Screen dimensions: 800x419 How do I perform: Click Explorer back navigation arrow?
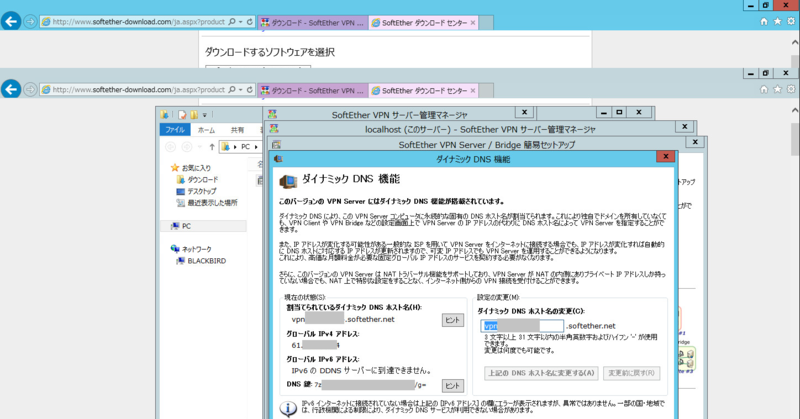tap(170, 147)
